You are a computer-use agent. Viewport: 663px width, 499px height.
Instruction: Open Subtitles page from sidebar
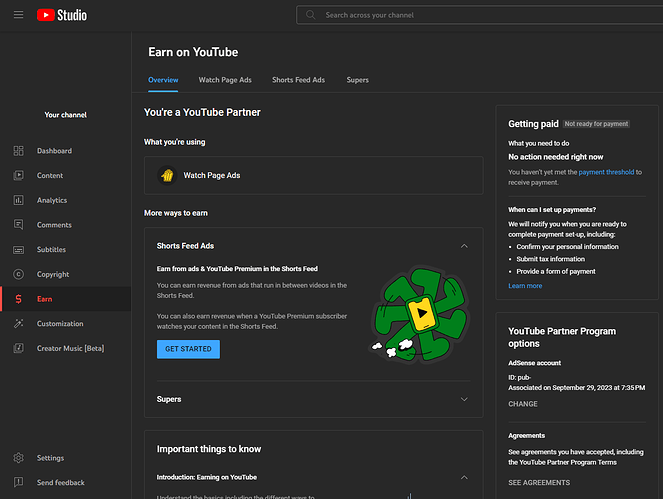tap(66, 250)
